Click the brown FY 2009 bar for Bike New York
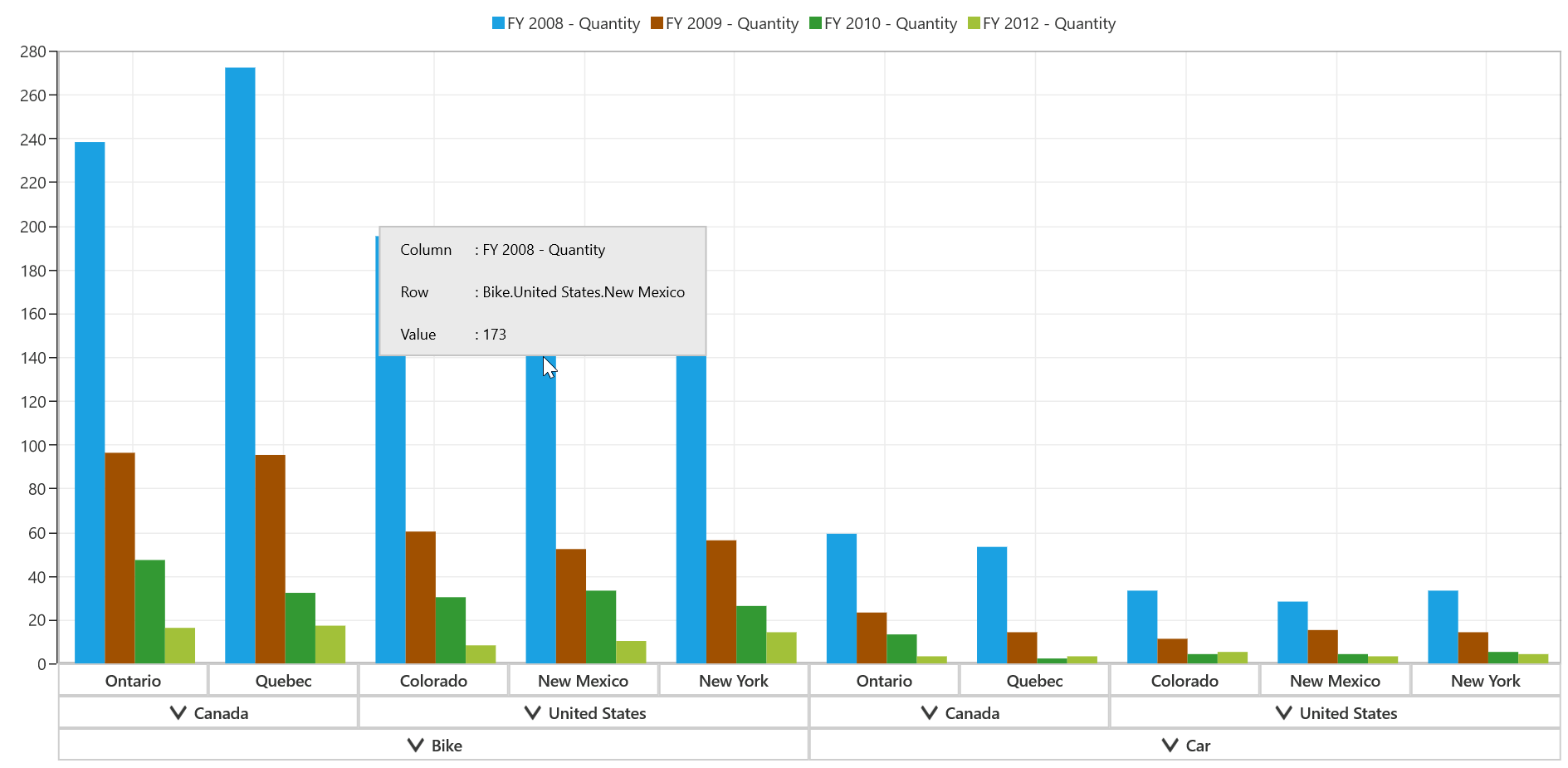The image size is (1568, 768). [x=721, y=602]
